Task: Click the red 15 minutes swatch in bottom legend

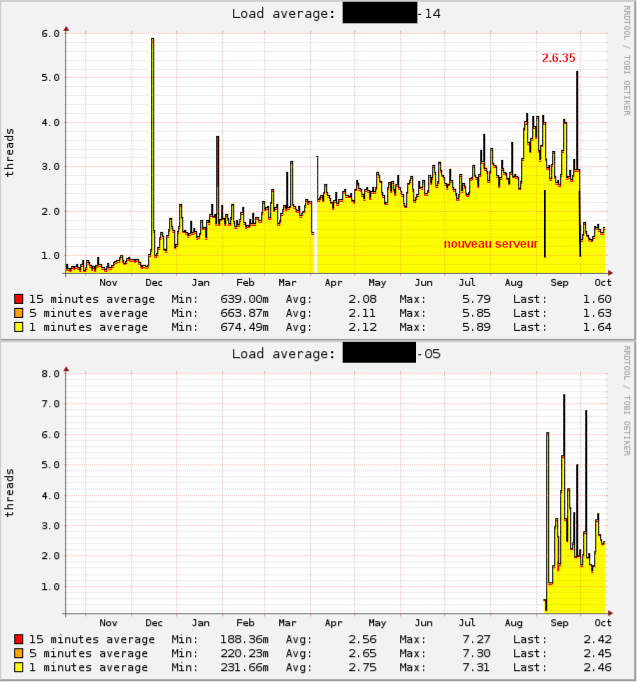Action: (x=19, y=639)
